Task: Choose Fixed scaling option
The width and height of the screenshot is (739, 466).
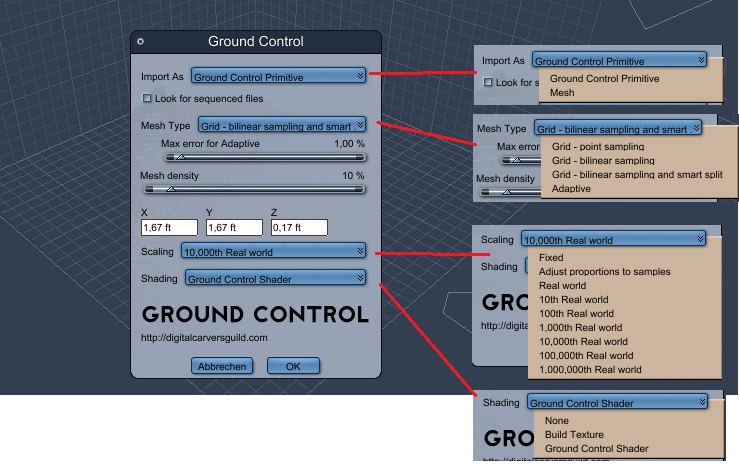Action: click(x=551, y=258)
